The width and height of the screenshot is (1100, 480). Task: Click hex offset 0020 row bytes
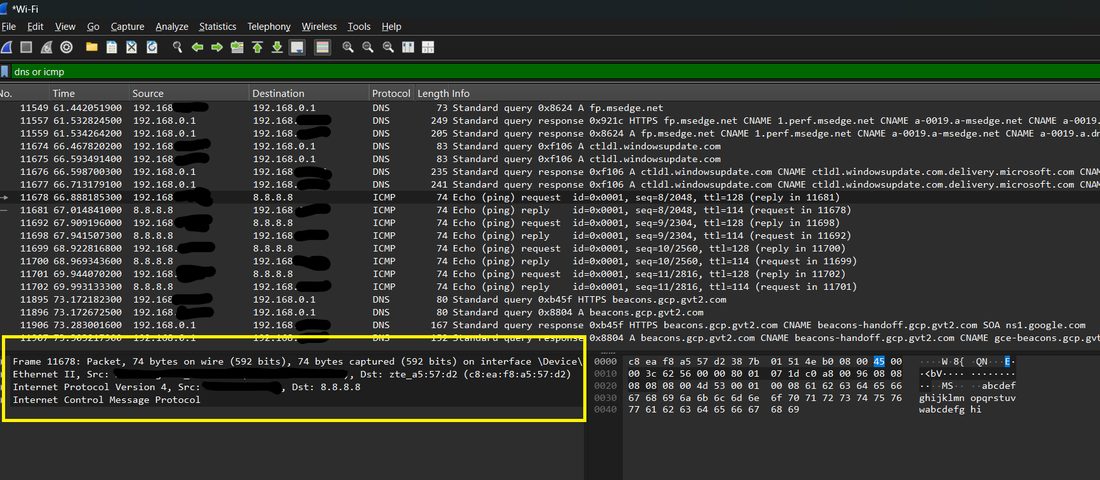pos(765,385)
